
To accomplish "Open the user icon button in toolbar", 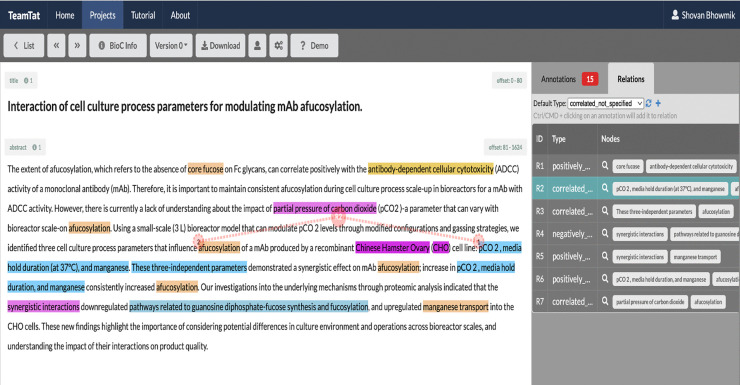I will click(257, 46).
